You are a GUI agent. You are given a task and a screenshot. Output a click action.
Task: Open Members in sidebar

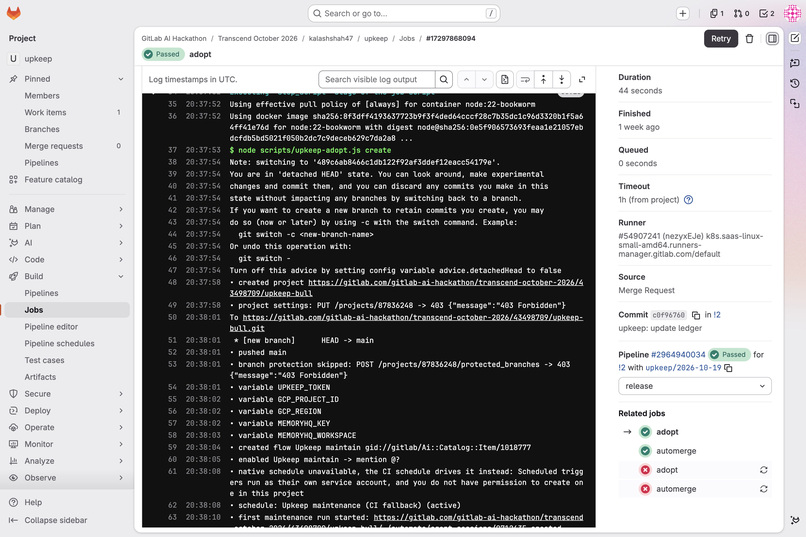66,96
